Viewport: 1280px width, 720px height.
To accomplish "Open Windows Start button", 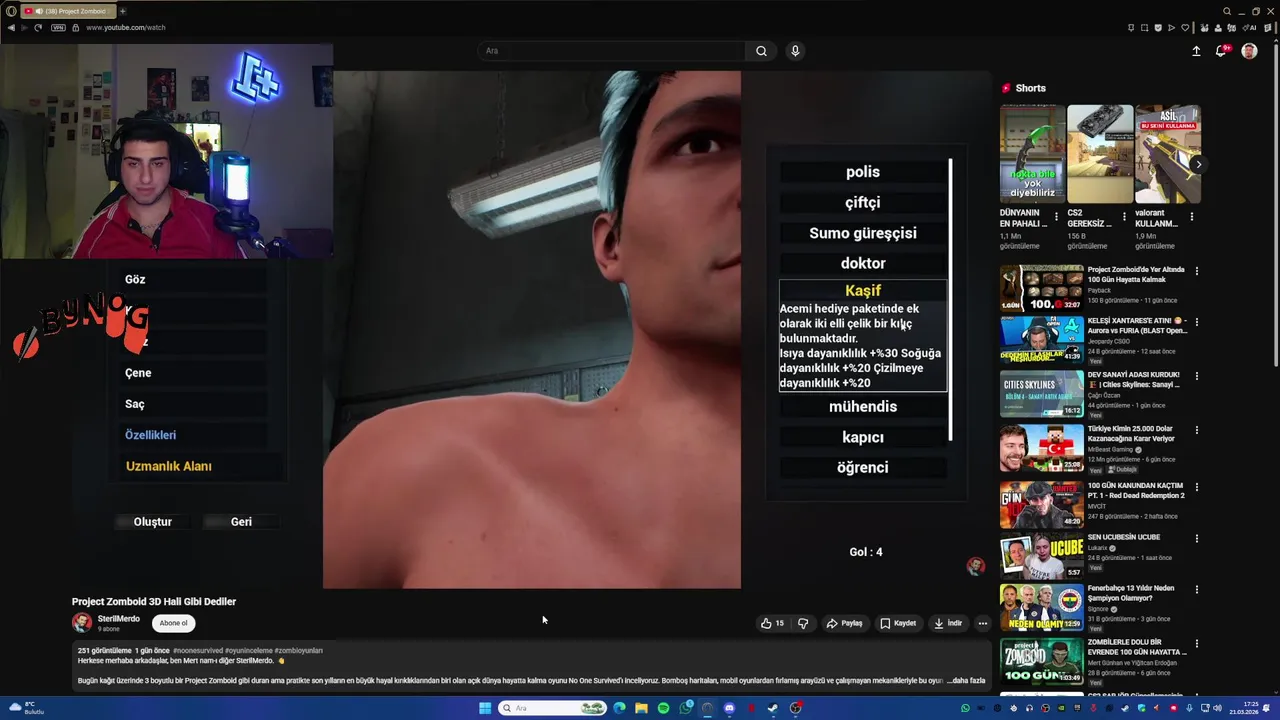I will tap(485, 708).
